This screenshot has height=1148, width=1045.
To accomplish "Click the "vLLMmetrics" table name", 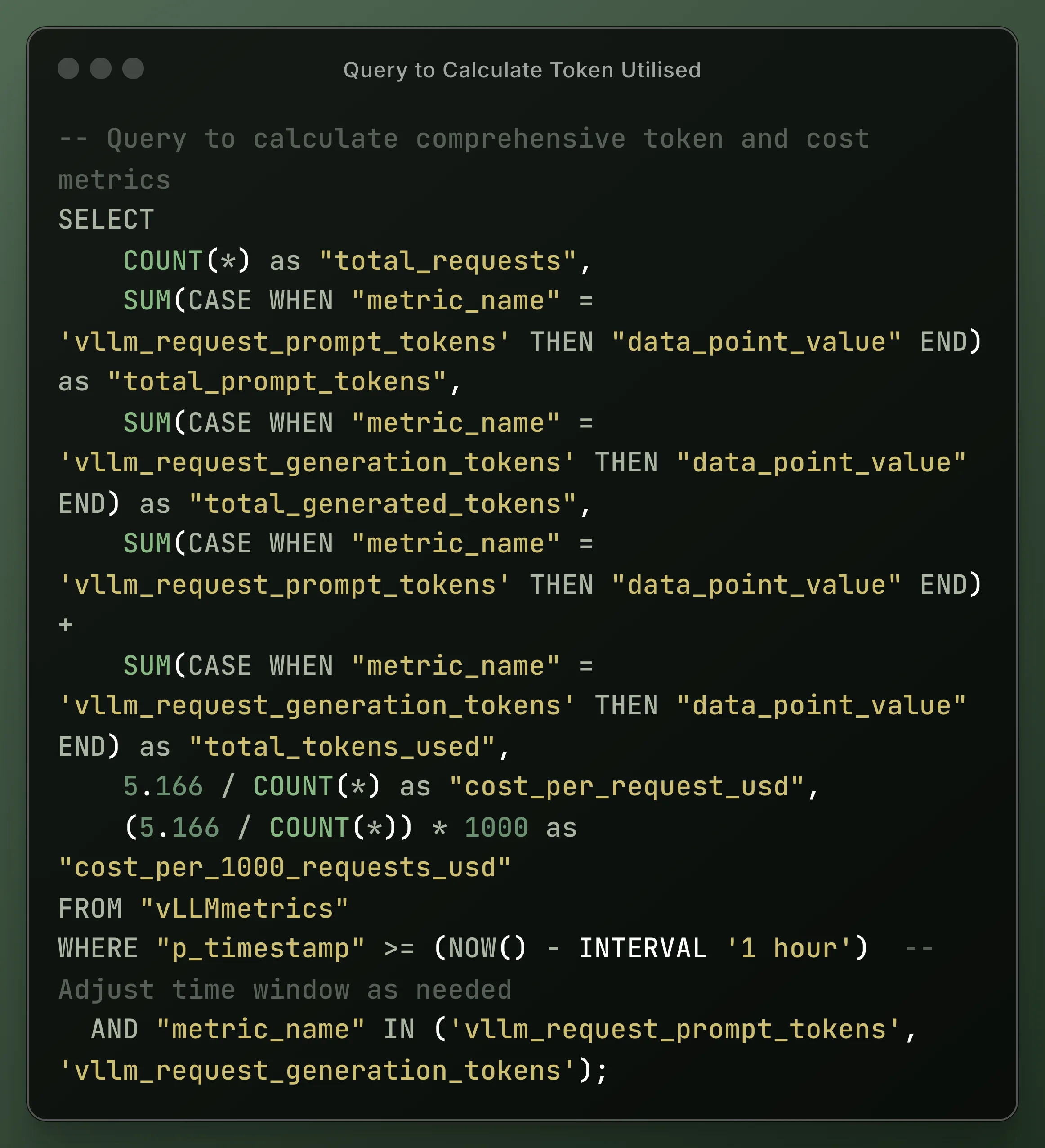I will point(244,909).
